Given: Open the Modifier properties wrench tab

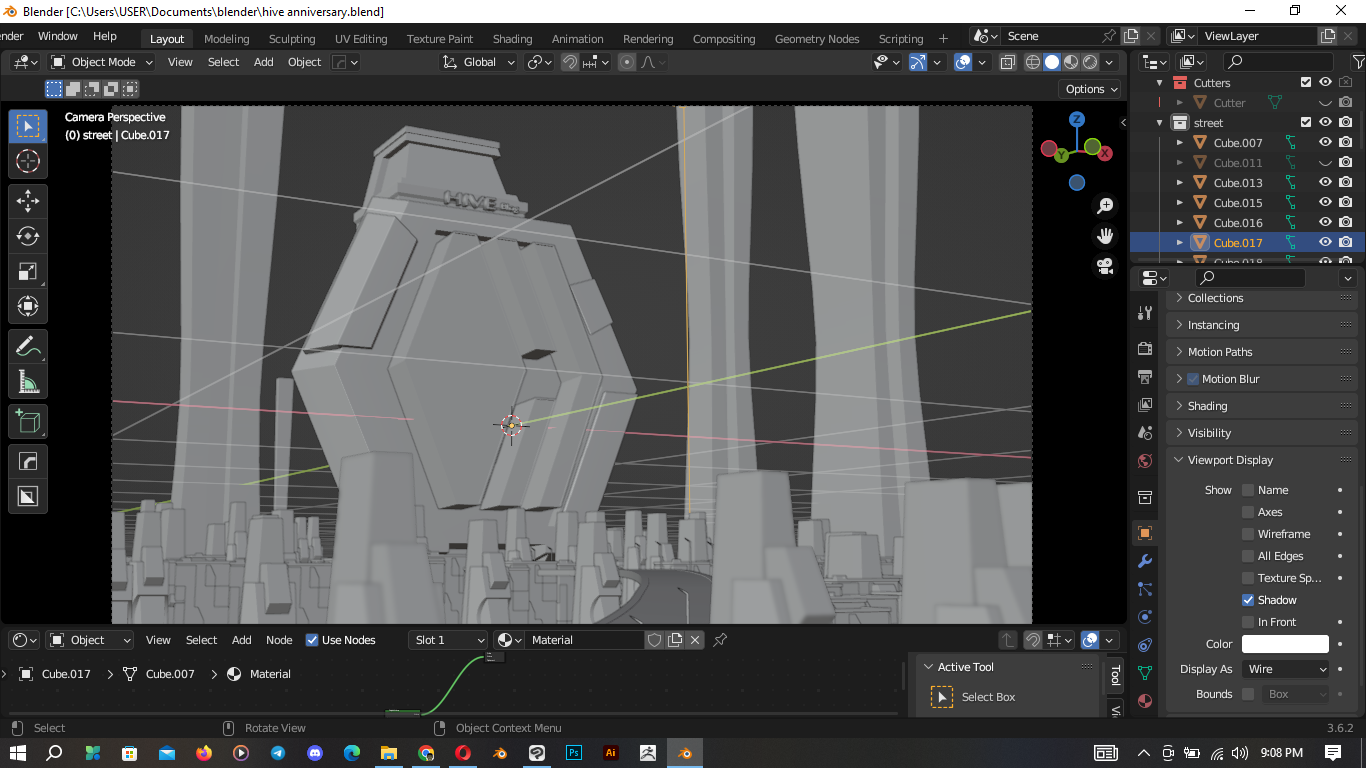Looking at the screenshot, I should 1145,561.
